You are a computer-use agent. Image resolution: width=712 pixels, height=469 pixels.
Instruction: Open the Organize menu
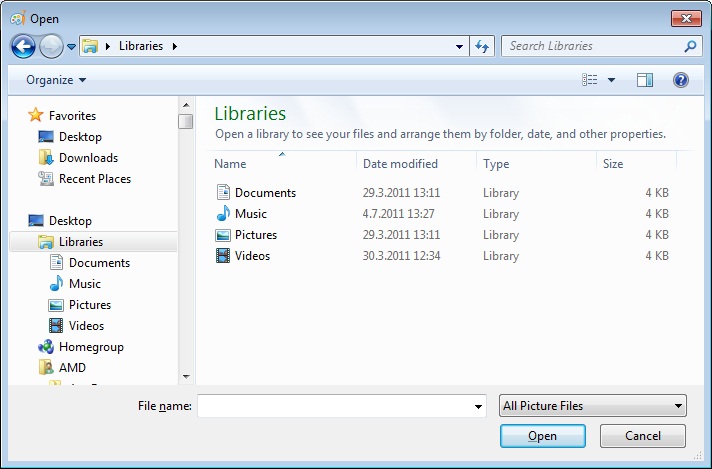[x=56, y=80]
